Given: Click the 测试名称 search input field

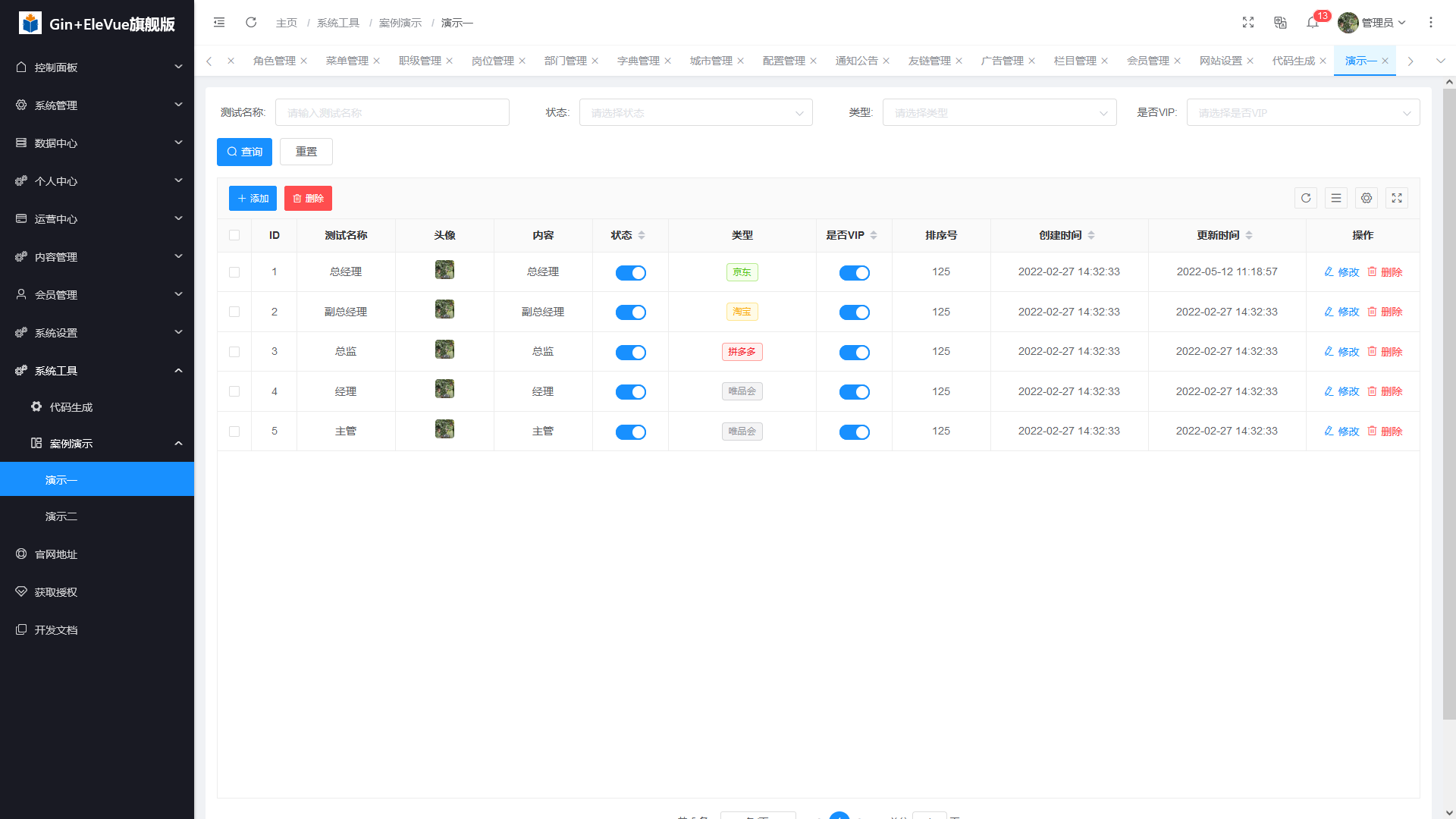Looking at the screenshot, I should pos(392,113).
